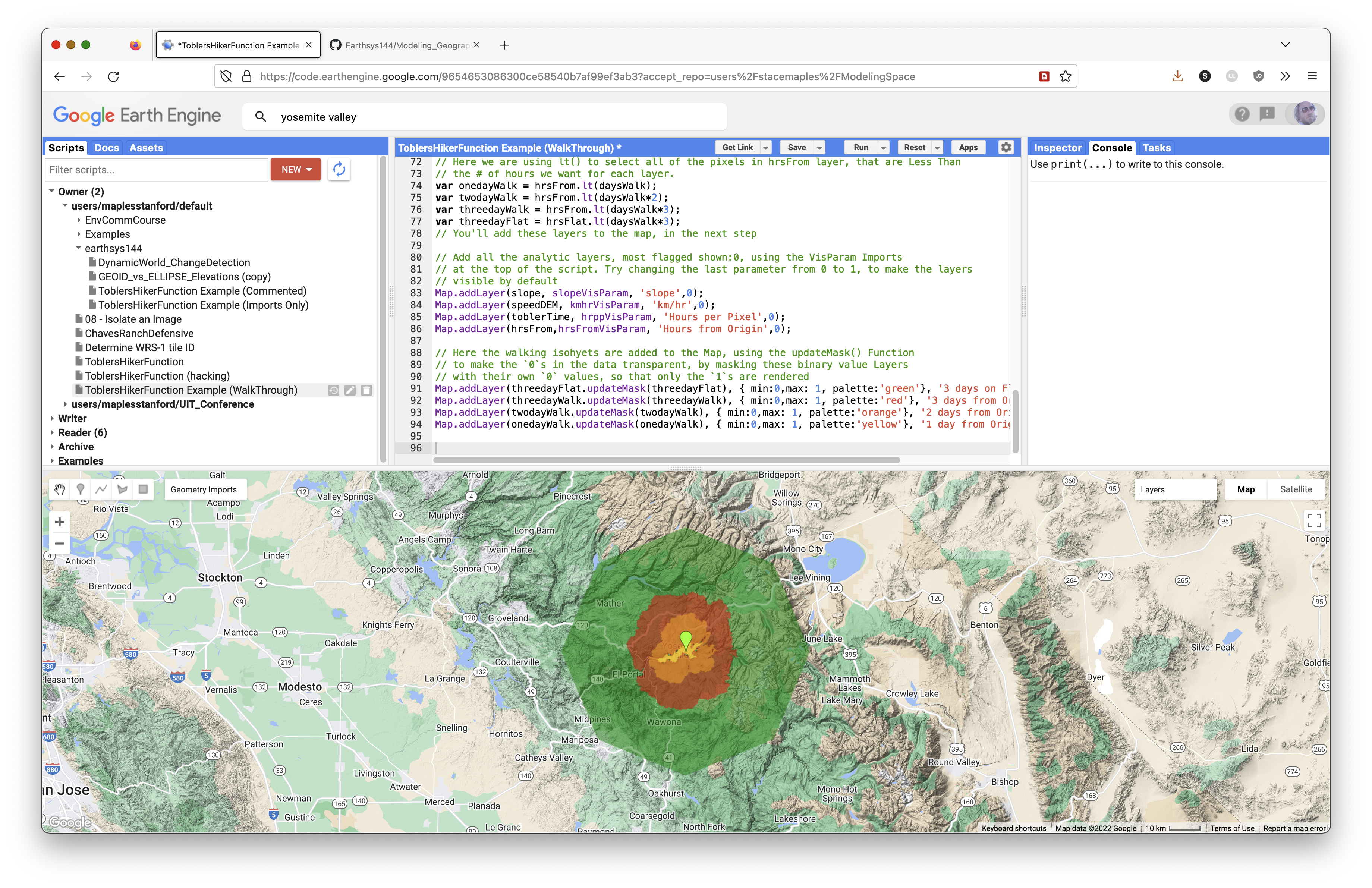Open Save dropdown arrow

tap(819, 148)
